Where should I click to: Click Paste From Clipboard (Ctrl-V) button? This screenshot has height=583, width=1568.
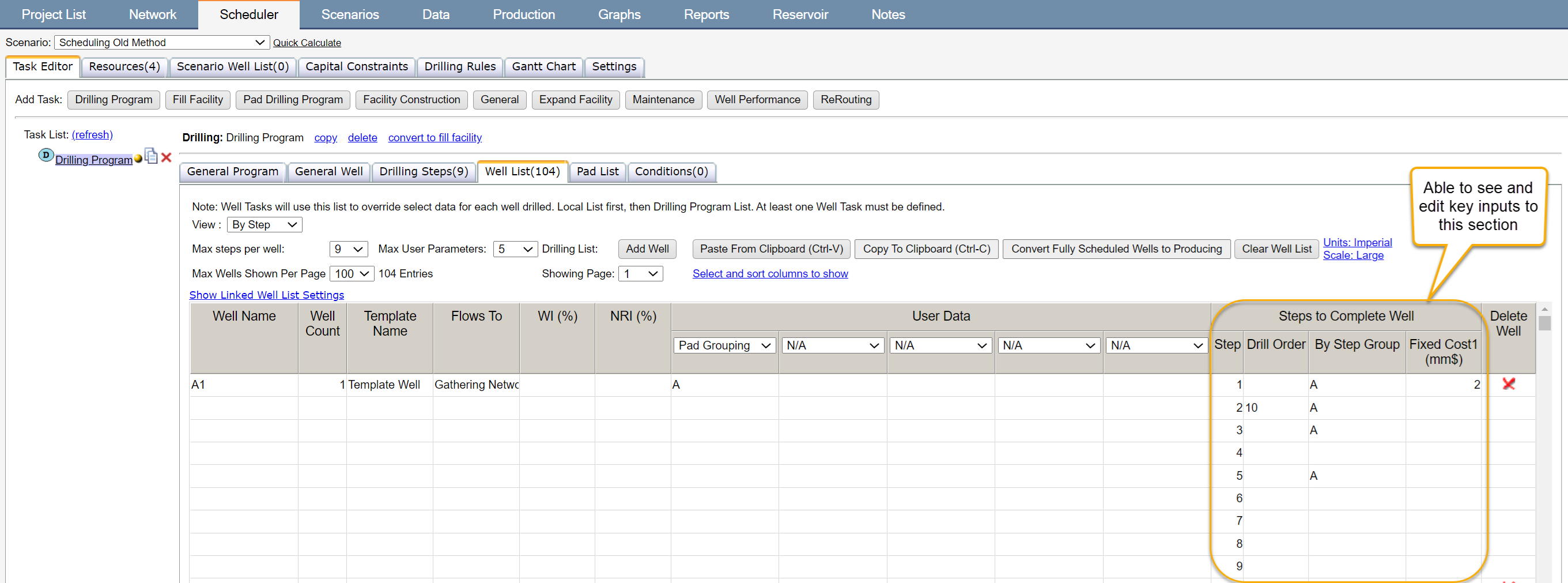(770, 249)
